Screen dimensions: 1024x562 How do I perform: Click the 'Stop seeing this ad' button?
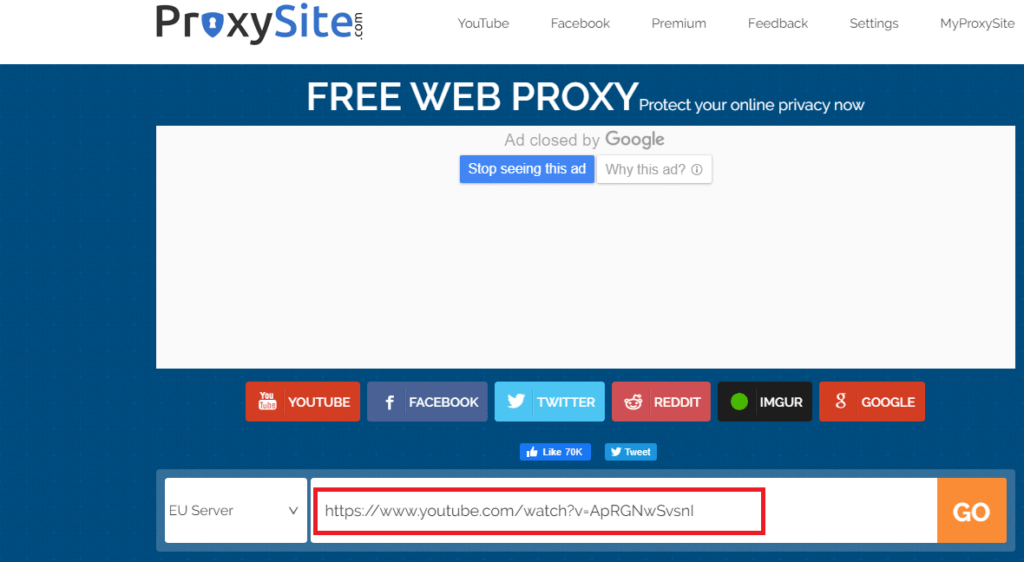527,169
